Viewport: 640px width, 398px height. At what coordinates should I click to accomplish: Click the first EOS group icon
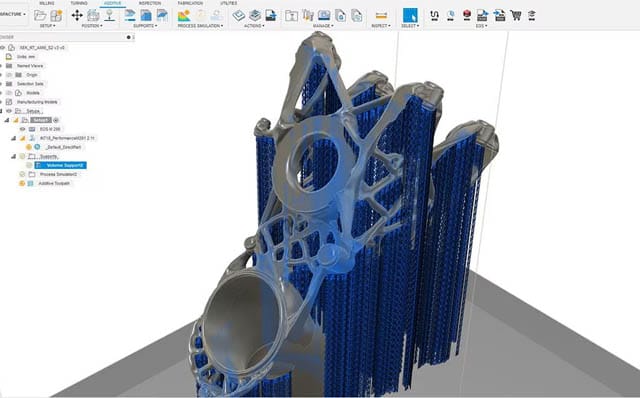tap(434, 16)
